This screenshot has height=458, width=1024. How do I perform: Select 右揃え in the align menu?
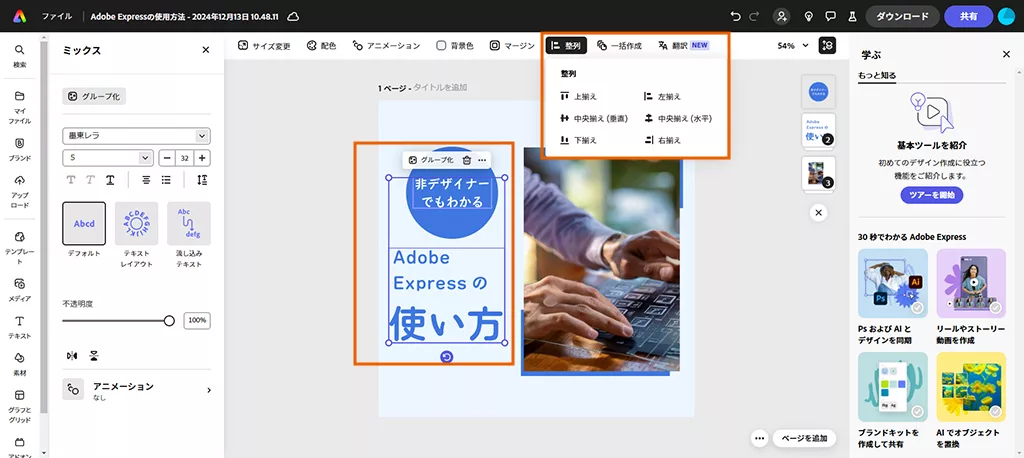[662, 140]
